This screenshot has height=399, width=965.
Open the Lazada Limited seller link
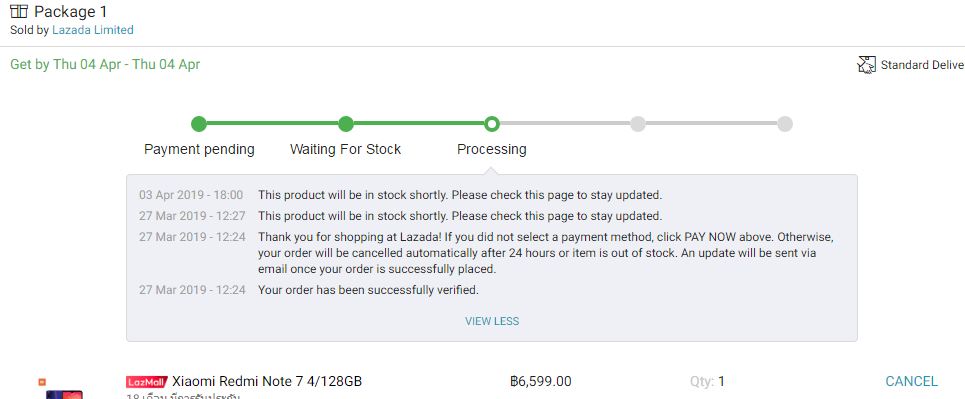(92, 30)
